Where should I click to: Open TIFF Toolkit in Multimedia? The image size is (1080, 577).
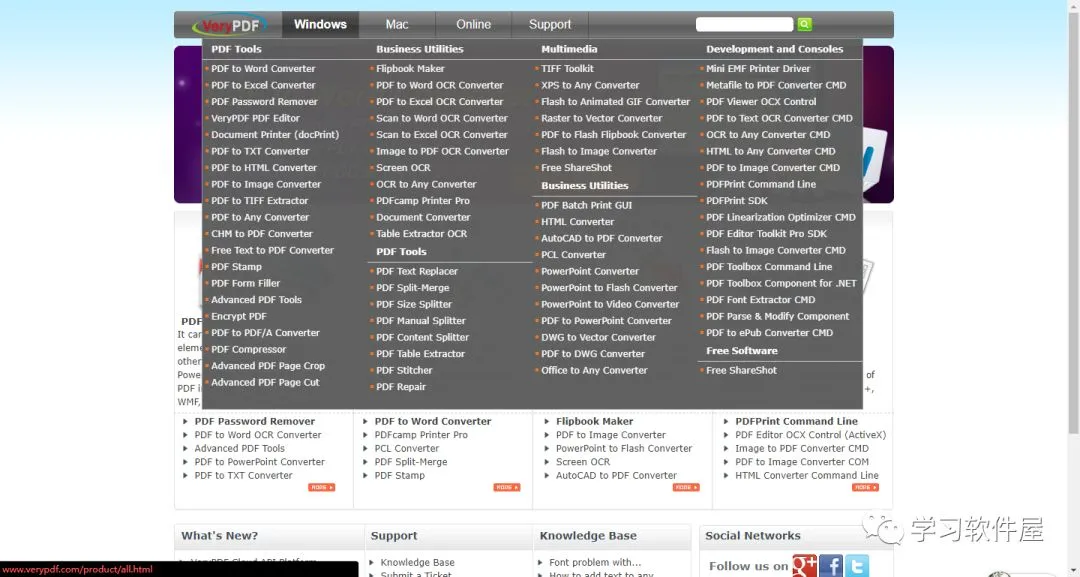[x=568, y=69]
